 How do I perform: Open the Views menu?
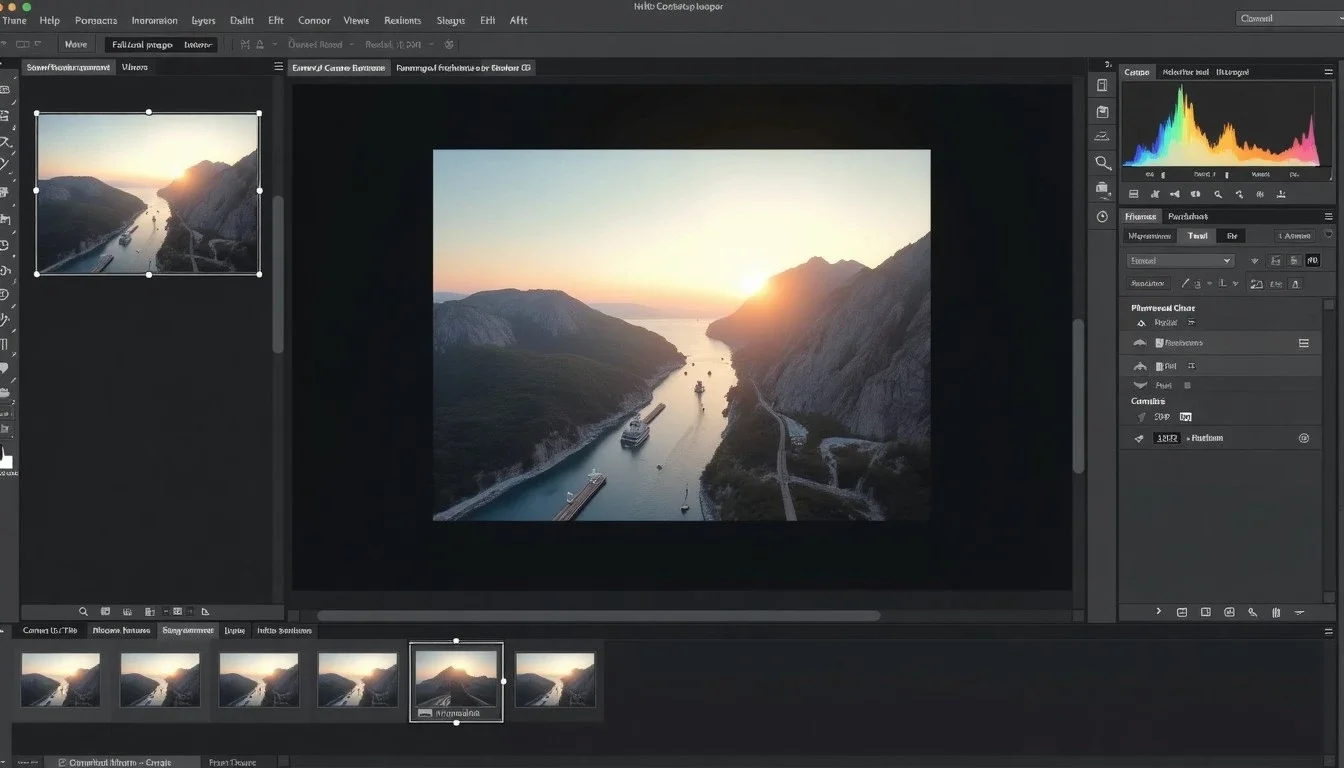(356, 20)
